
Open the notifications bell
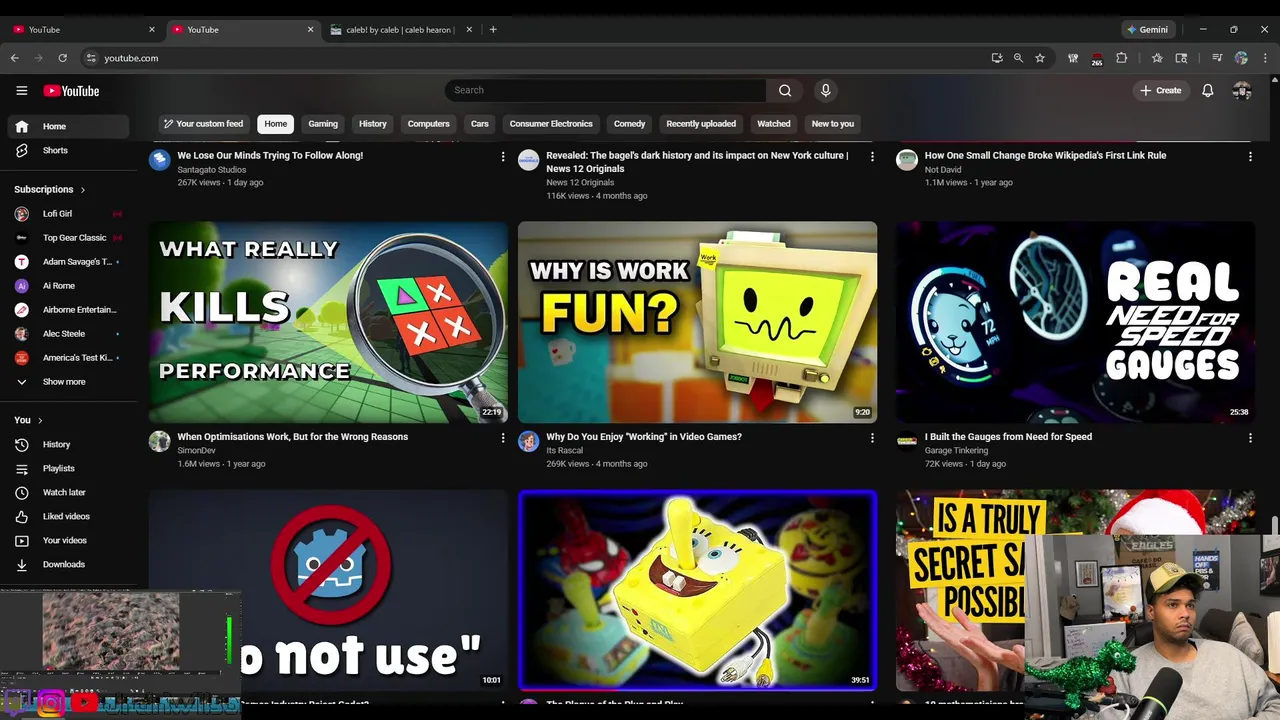(1208, 90)
